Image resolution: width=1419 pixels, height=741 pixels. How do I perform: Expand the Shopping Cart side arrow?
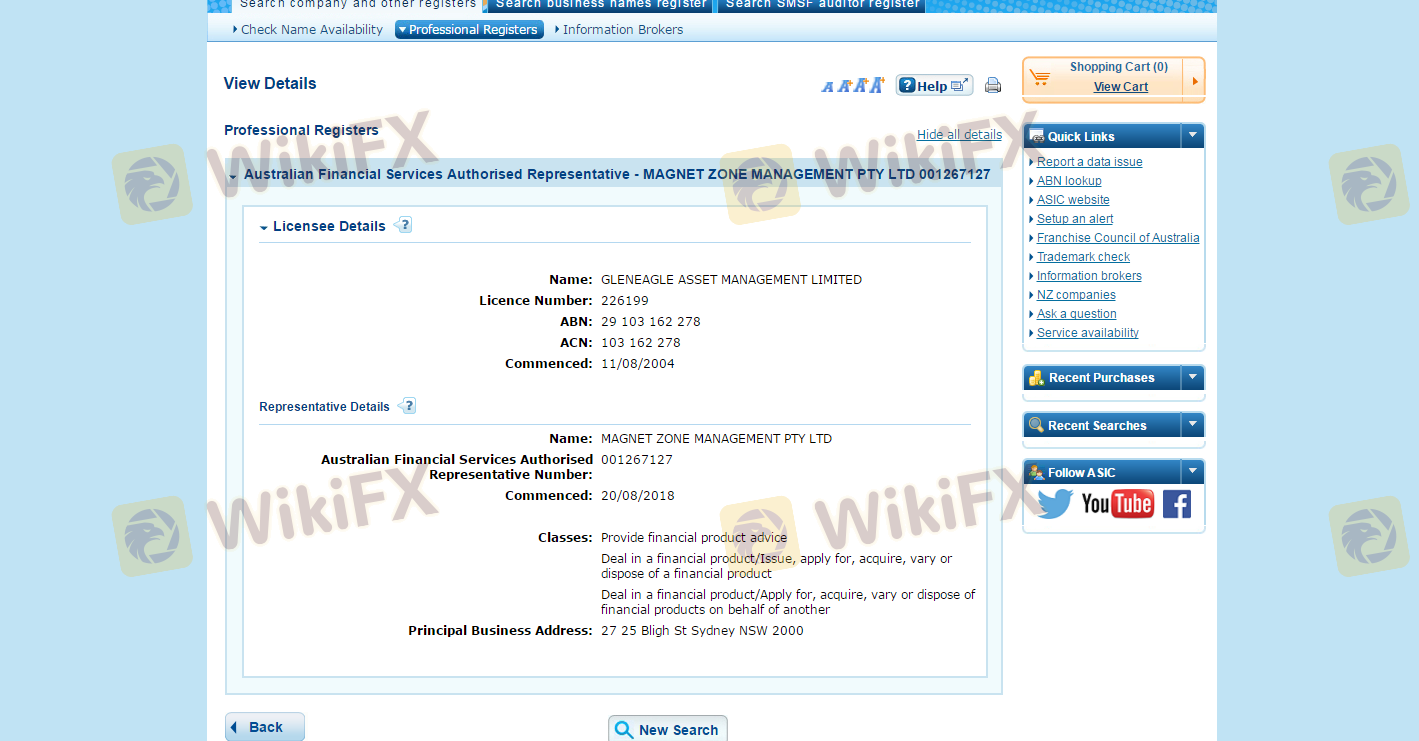(1194, 80)
